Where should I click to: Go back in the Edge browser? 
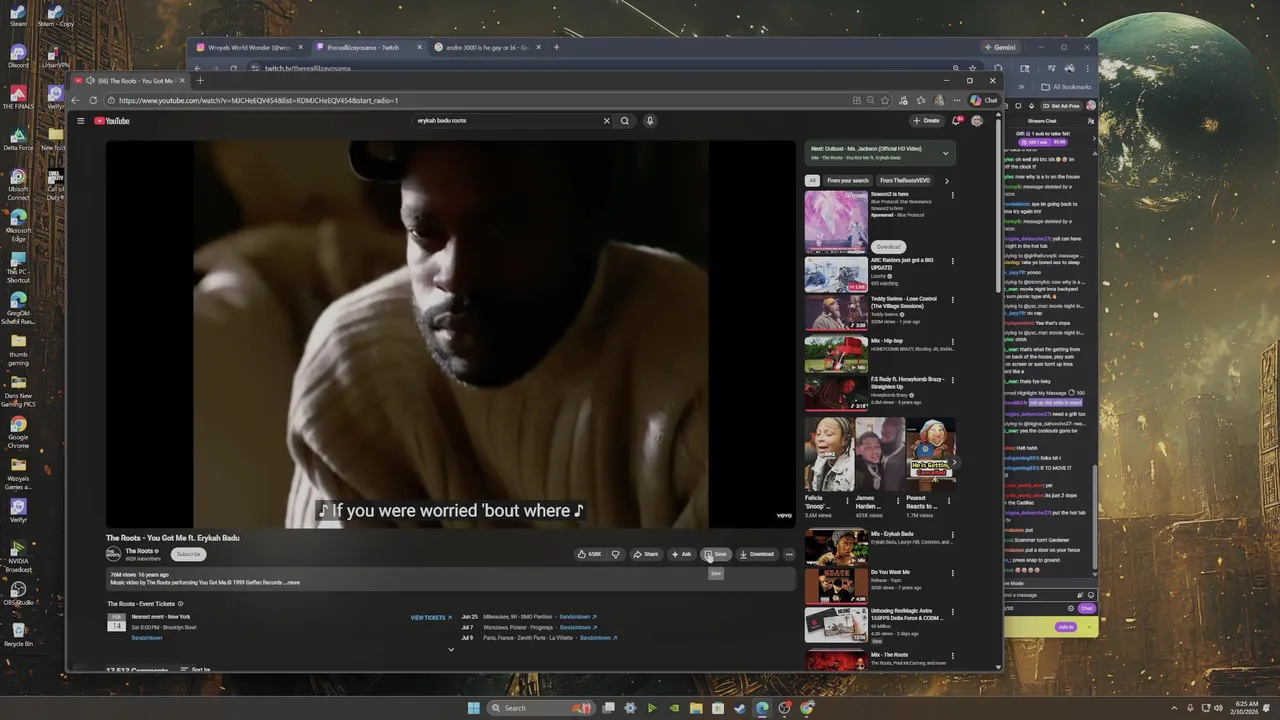click(x=76, y=100)
